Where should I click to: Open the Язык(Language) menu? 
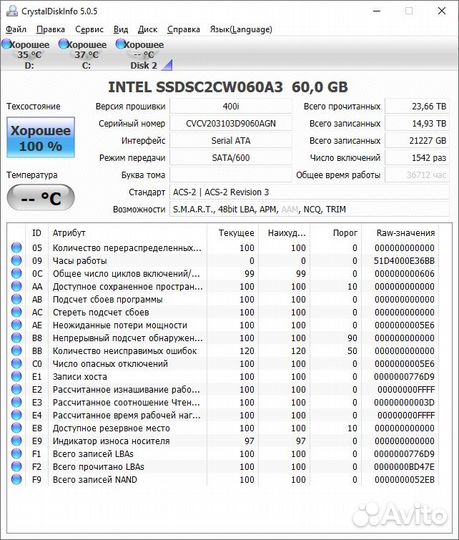tap(241, 30)
